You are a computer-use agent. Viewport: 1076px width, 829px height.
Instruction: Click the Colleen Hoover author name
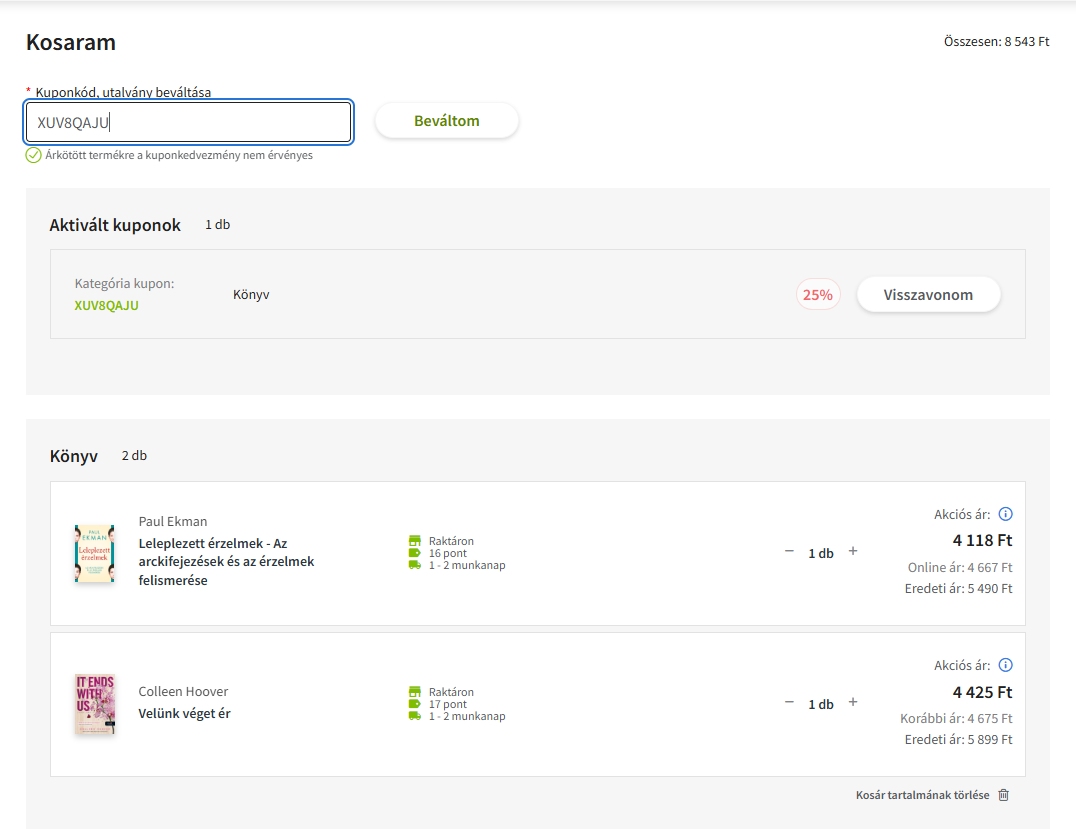pyautogui.click(x=183, y=692)
